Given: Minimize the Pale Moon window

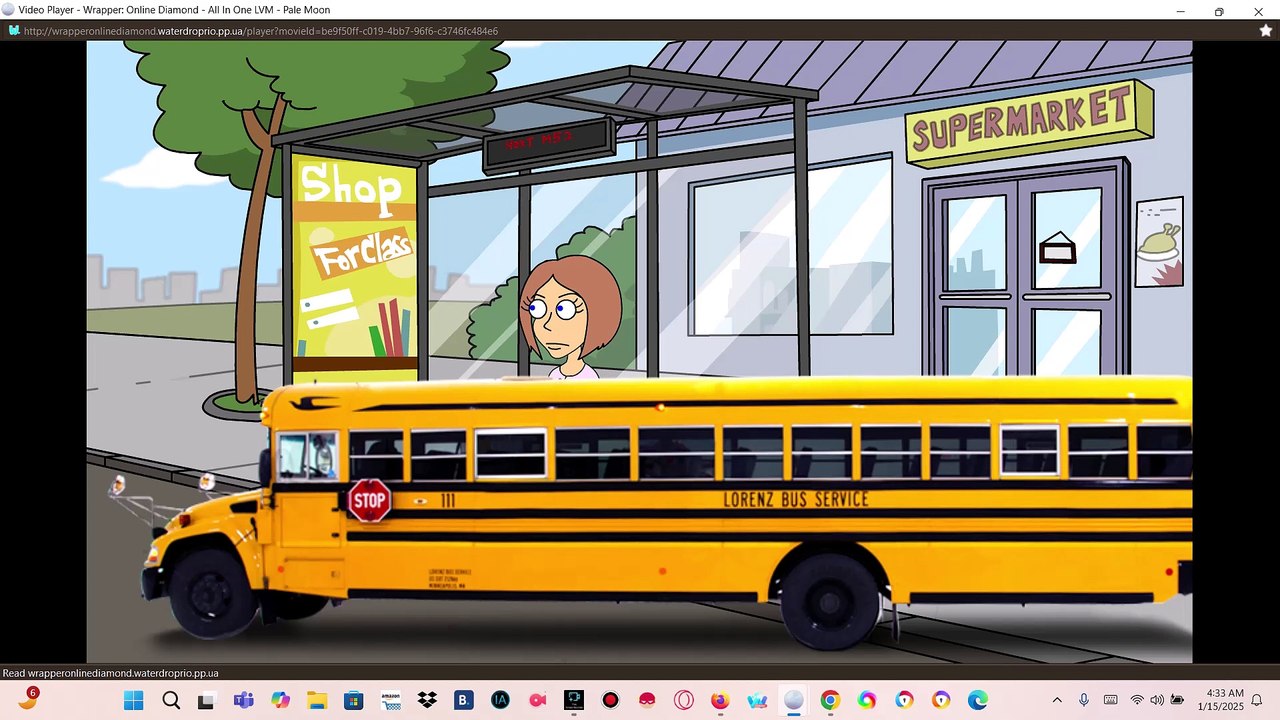Looking at the screenshot, I should [1180, 11].
